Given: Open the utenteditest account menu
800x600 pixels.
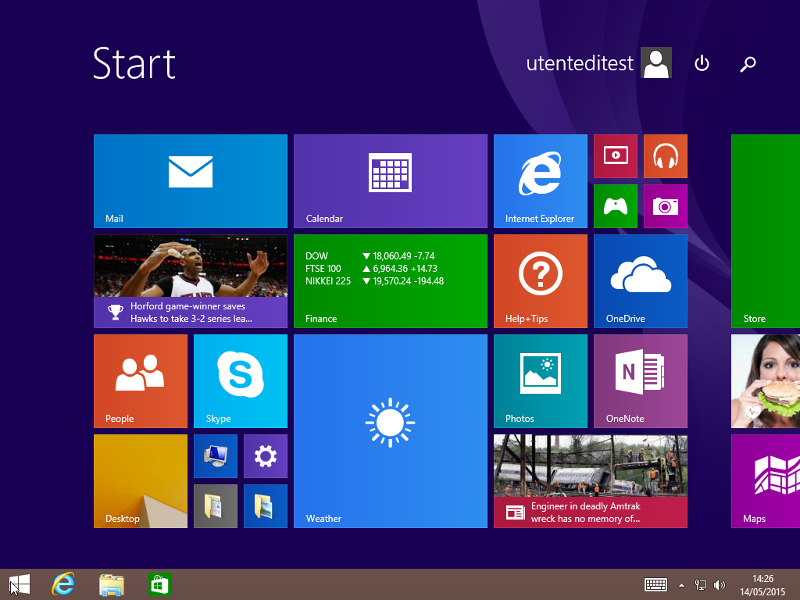Looking at the screenshot, I should [598, 63].
